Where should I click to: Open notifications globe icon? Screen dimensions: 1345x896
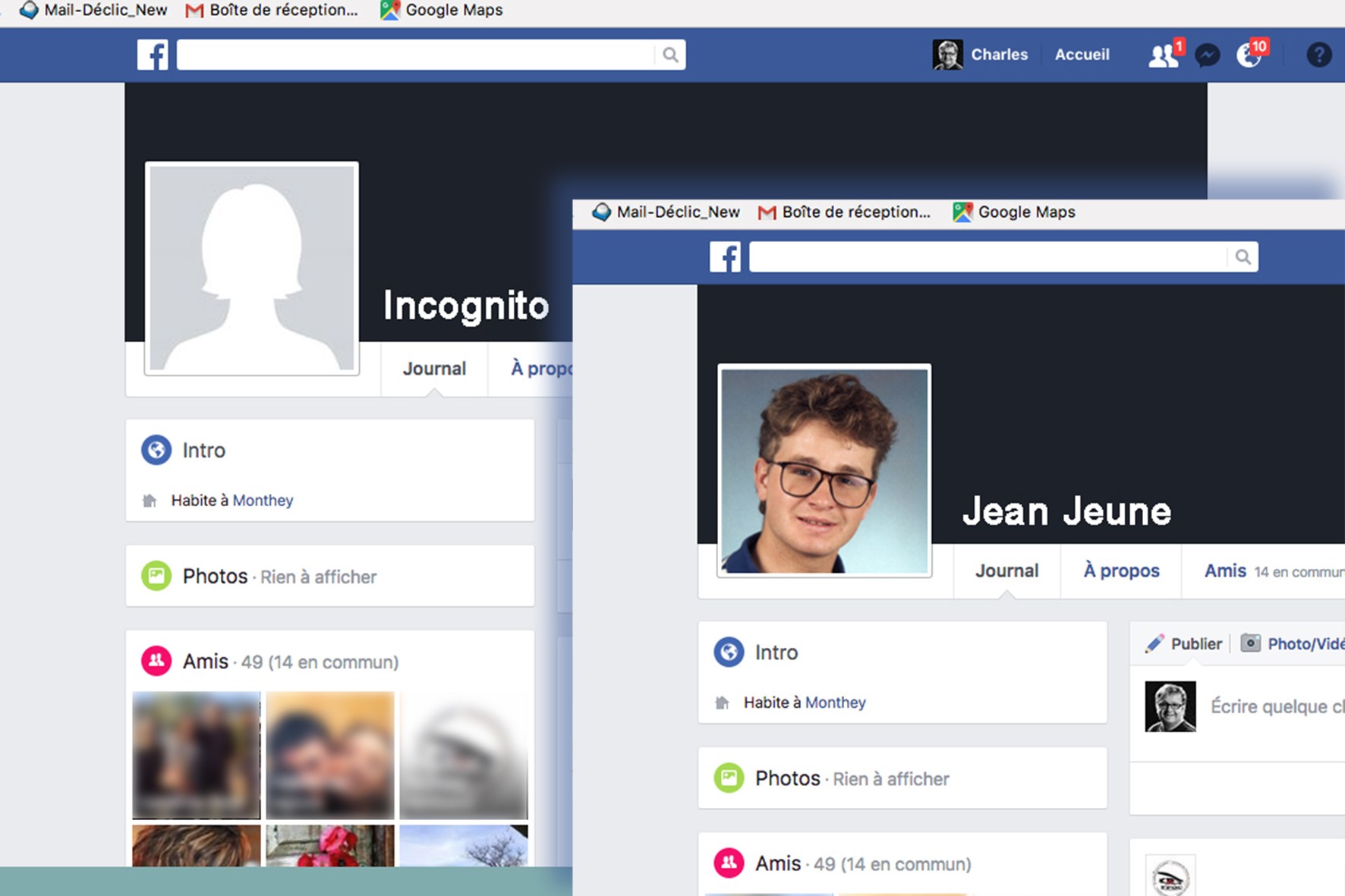point(1249,55)
